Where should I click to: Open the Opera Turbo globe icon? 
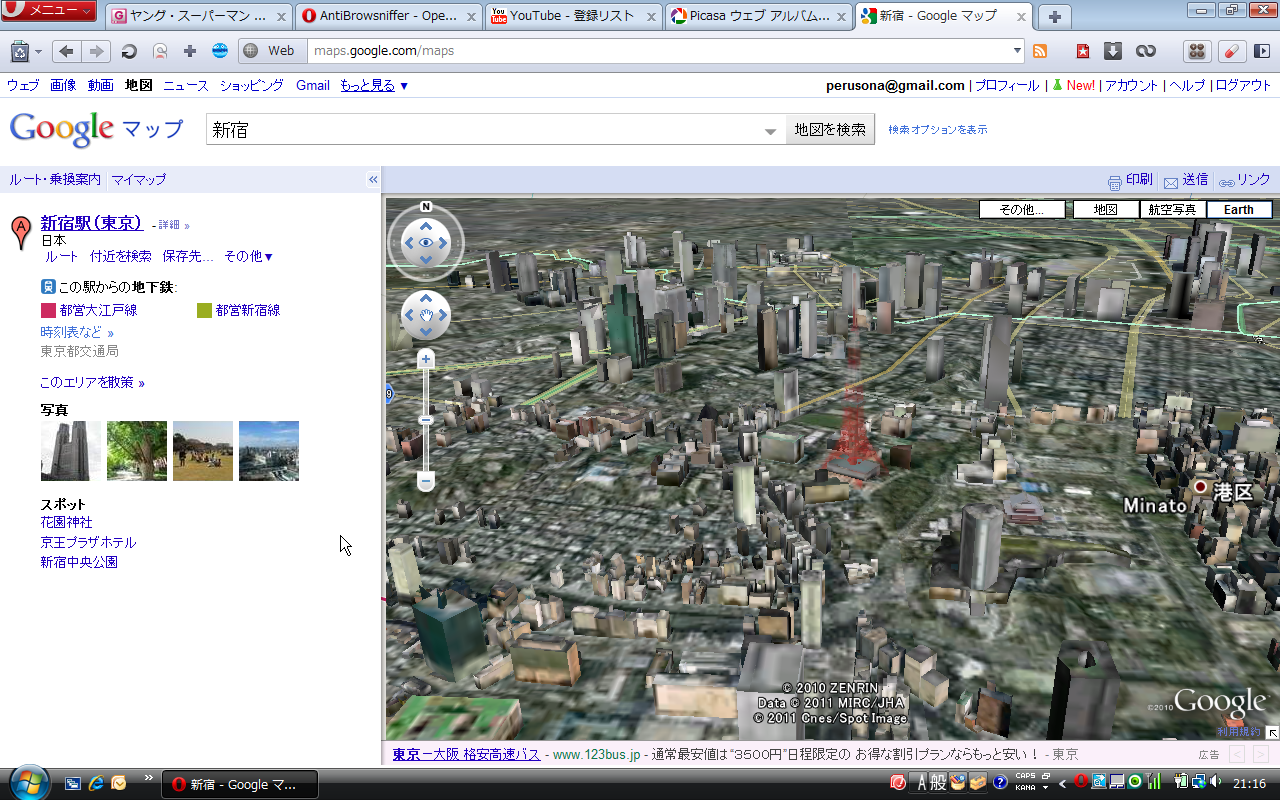[220, 51]
